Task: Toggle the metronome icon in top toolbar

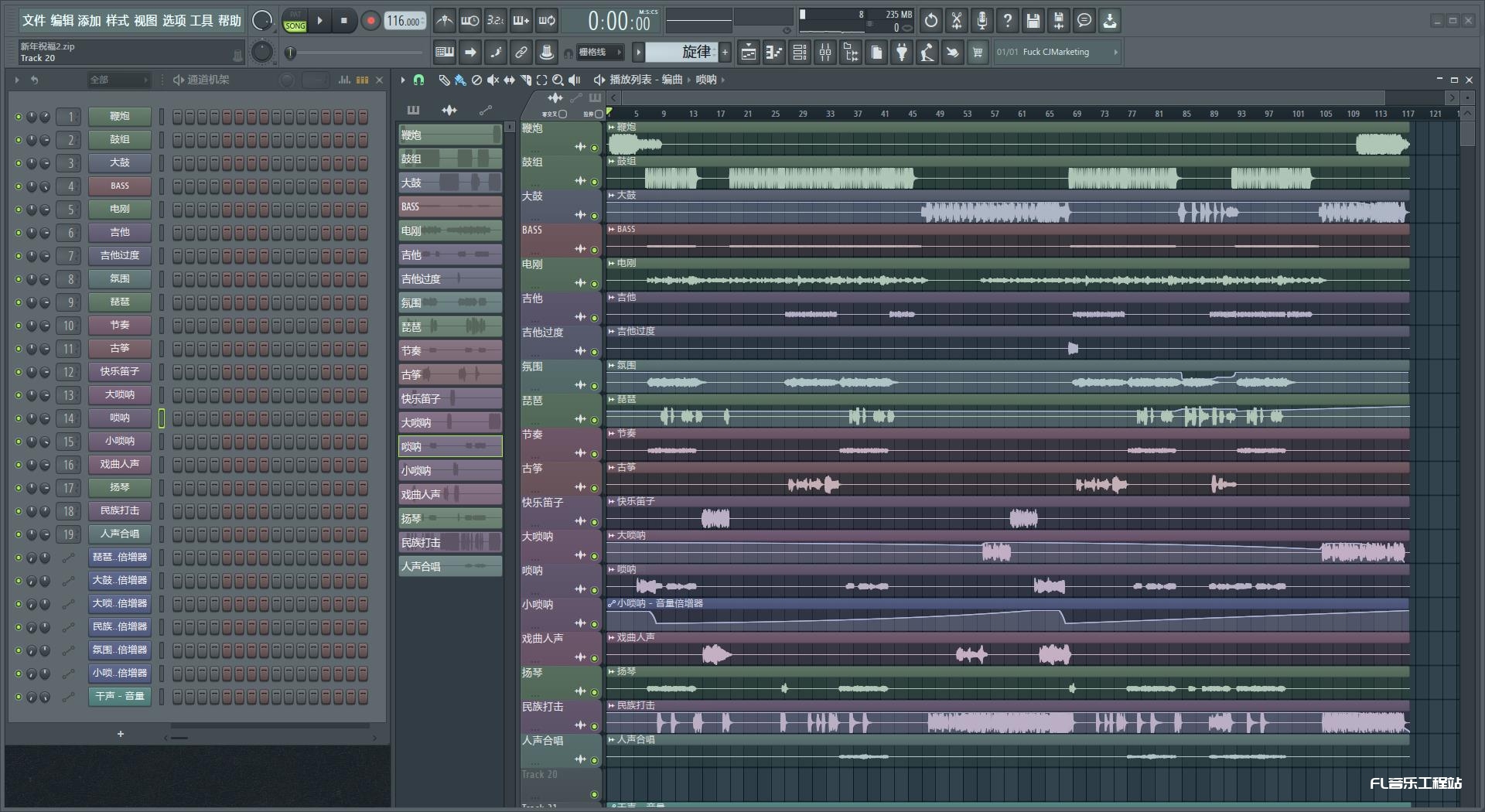Action: (x=444, y=21)
